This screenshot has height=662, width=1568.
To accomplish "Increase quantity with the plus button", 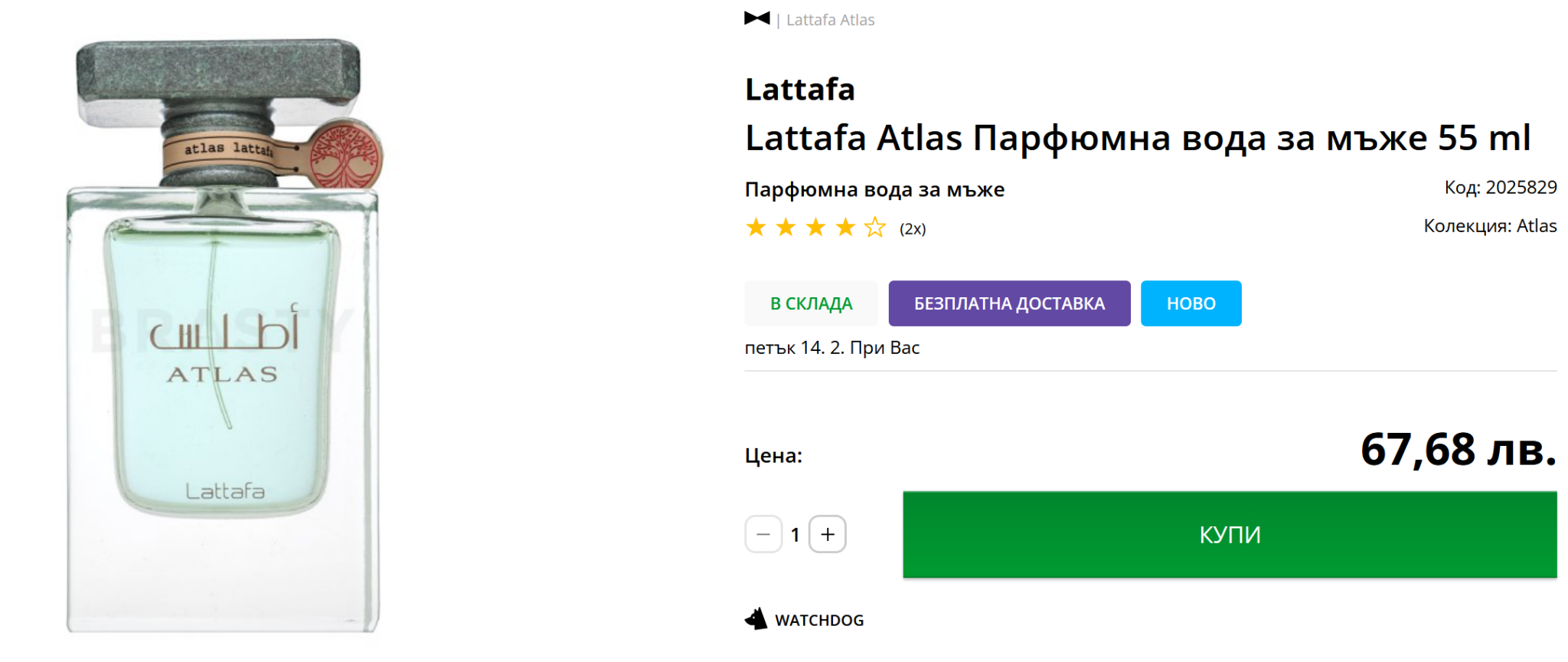I will (828, 534).
